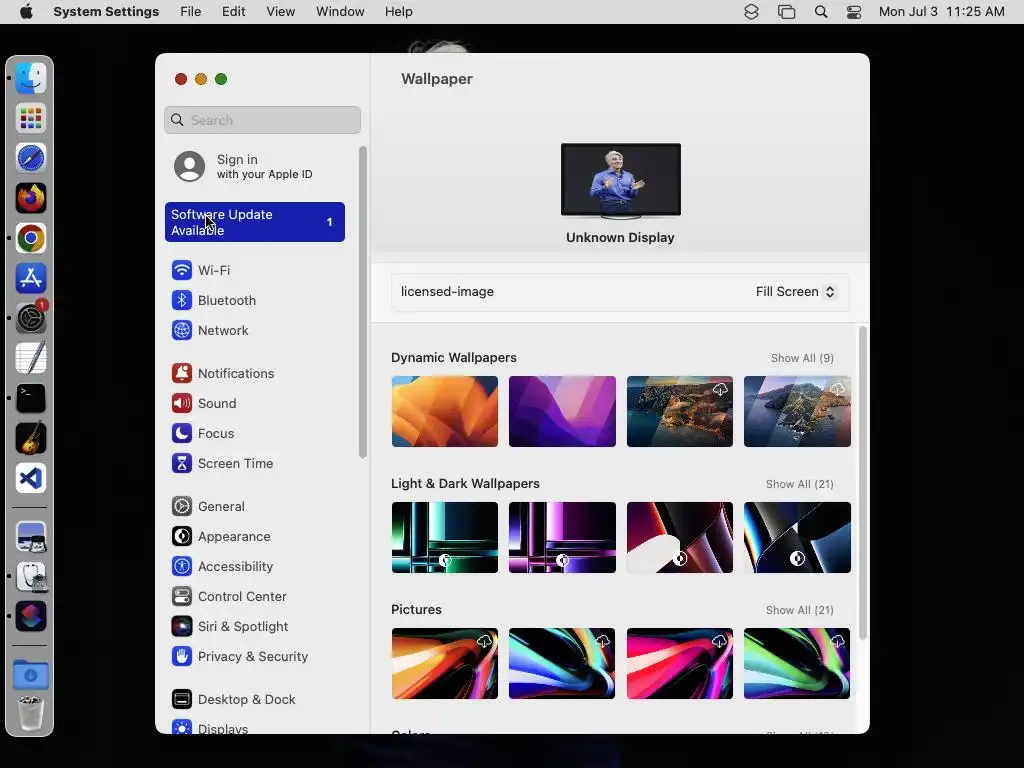Open the File menu
1024x768 pixels.
pyautogui.click(x=191, y=12)
